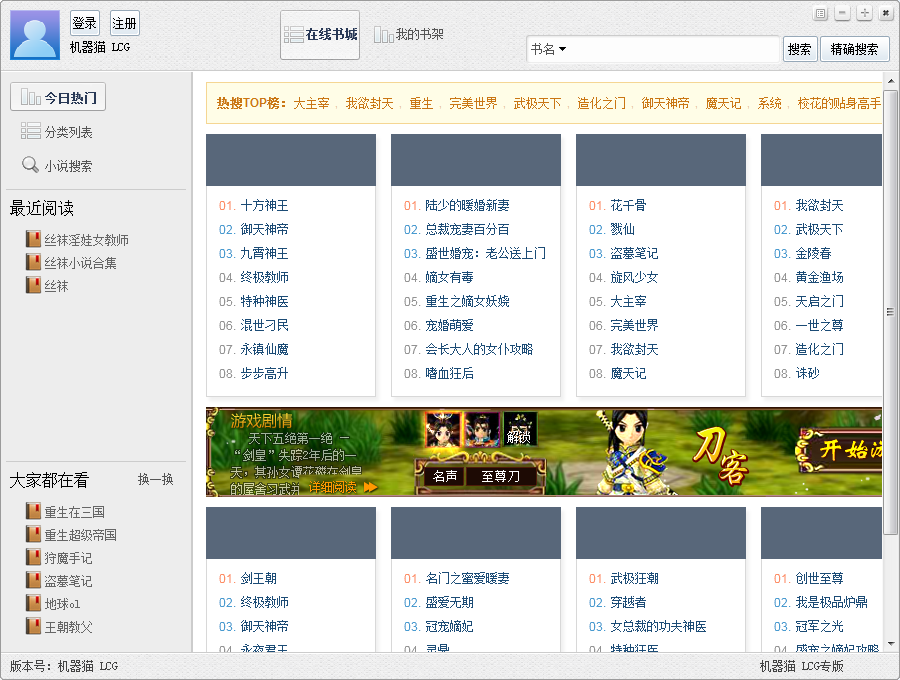Open book 剑王朝
900x680 pixels.
click(258, 578)
